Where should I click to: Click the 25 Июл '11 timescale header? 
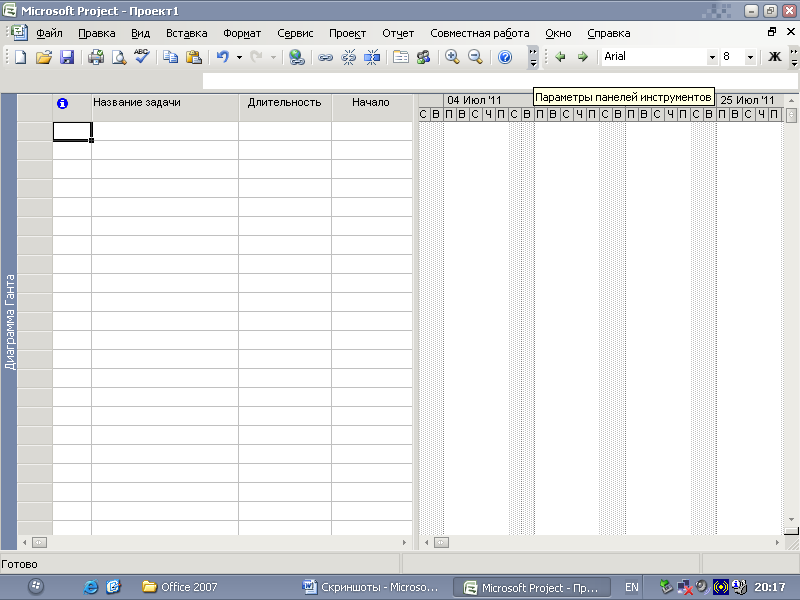(747, 100)
